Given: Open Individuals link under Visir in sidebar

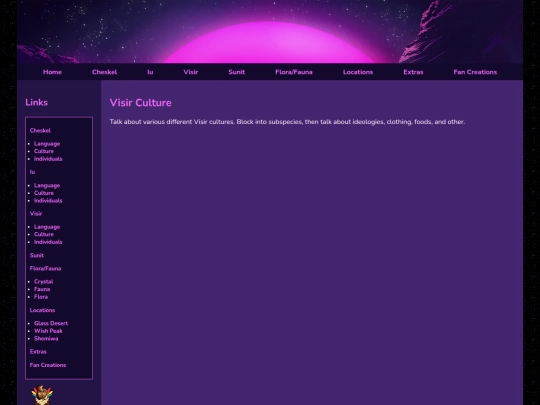Looking at the screenshot, I should pos(48,242).
